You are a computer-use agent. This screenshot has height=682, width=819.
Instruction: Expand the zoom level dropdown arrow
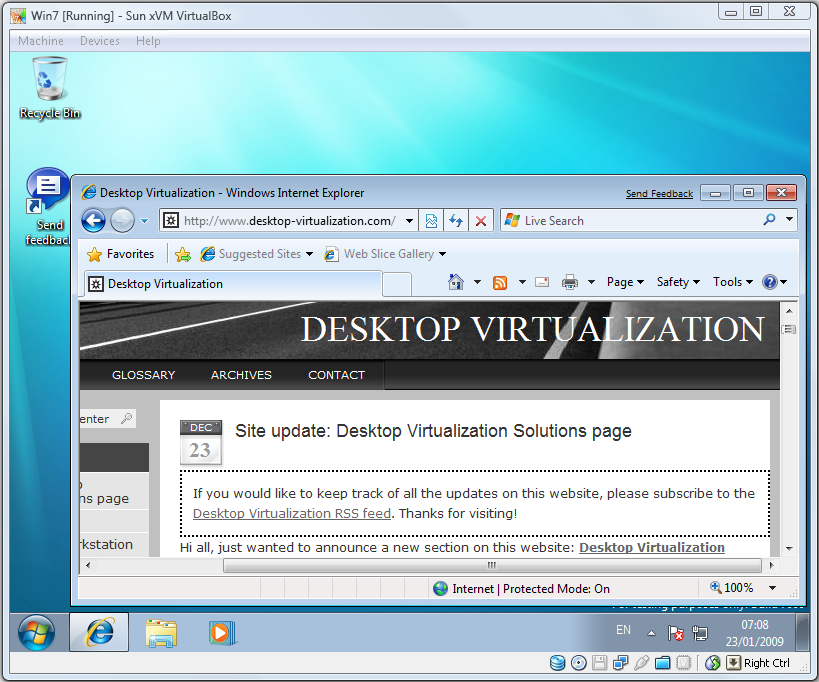[x=772, y=588]
